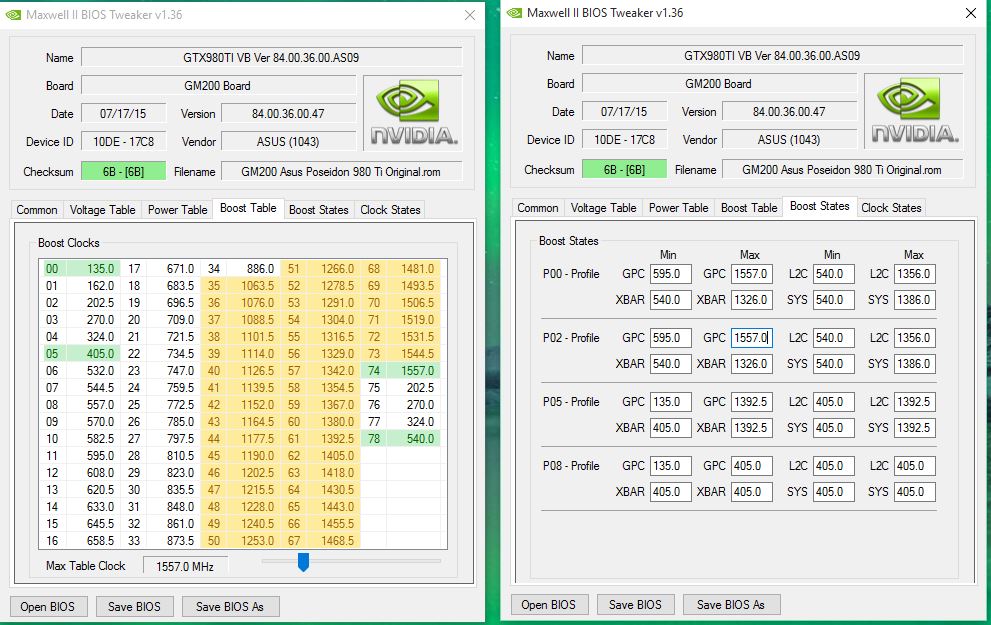Click Save BIOS As in the right window
The image size is (991, 625).
731,605
